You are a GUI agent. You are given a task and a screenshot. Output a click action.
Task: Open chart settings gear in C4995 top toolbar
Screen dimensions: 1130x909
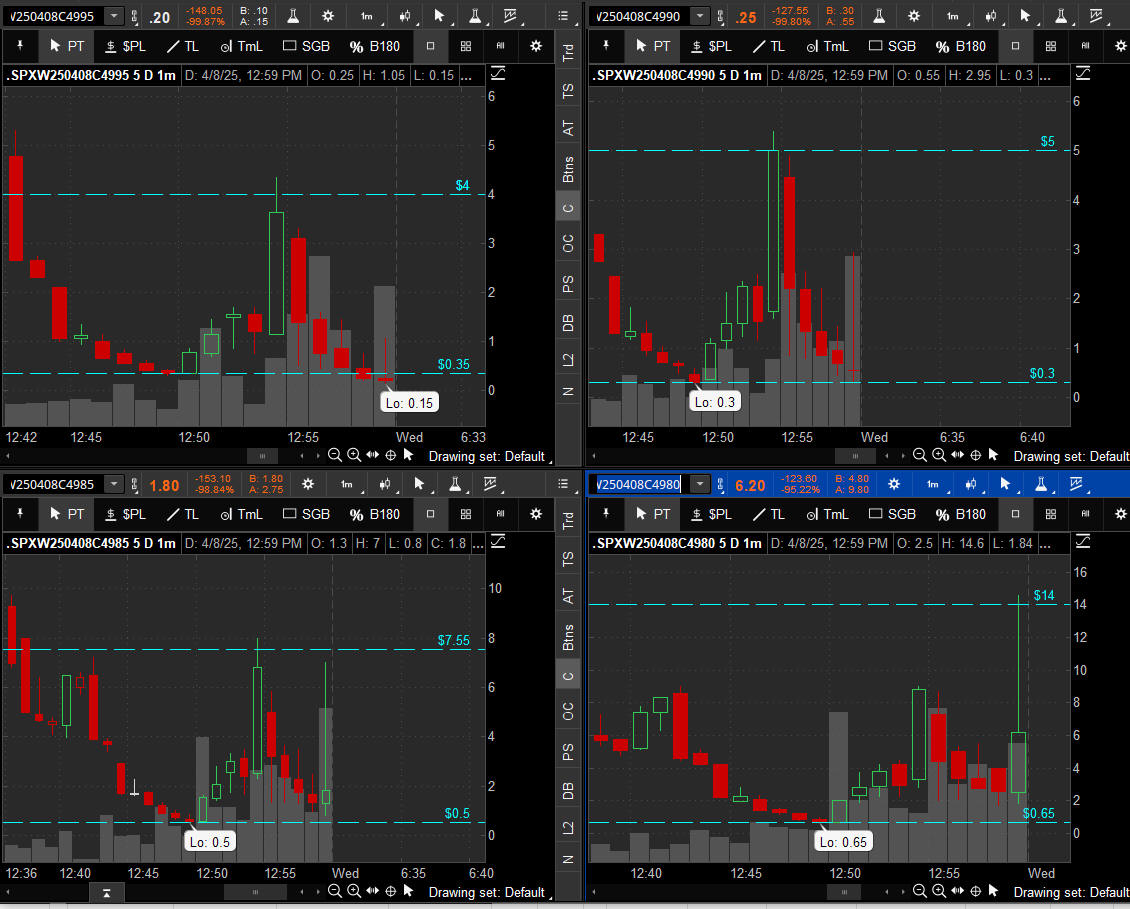tap(328, 16)
